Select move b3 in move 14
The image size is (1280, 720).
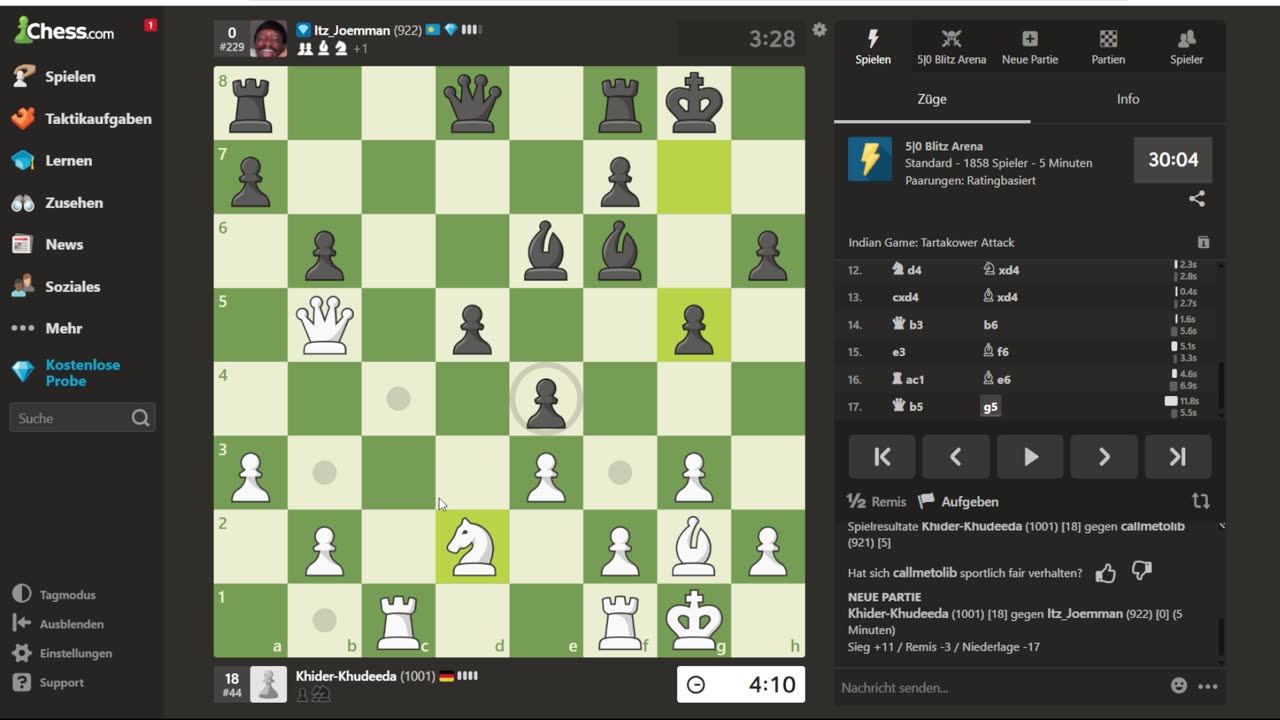point(907,324)
